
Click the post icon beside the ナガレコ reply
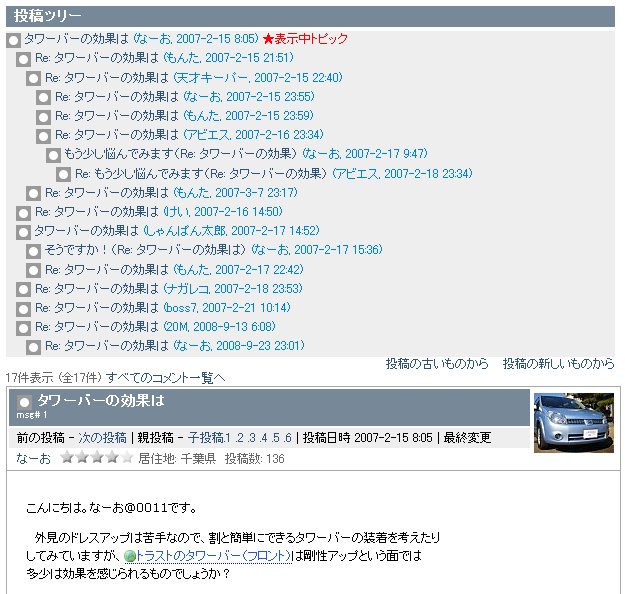(x=23, y=290)
